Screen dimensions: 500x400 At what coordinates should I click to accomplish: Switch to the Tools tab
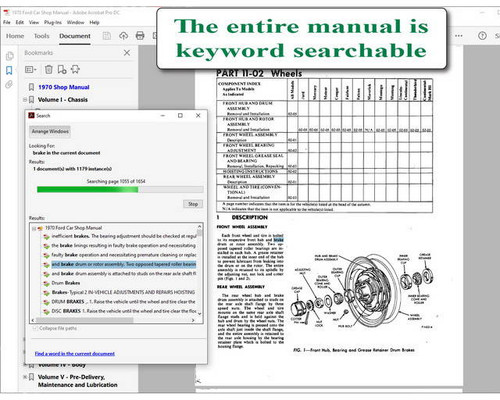pyautogui.click(x=41, y=36)
